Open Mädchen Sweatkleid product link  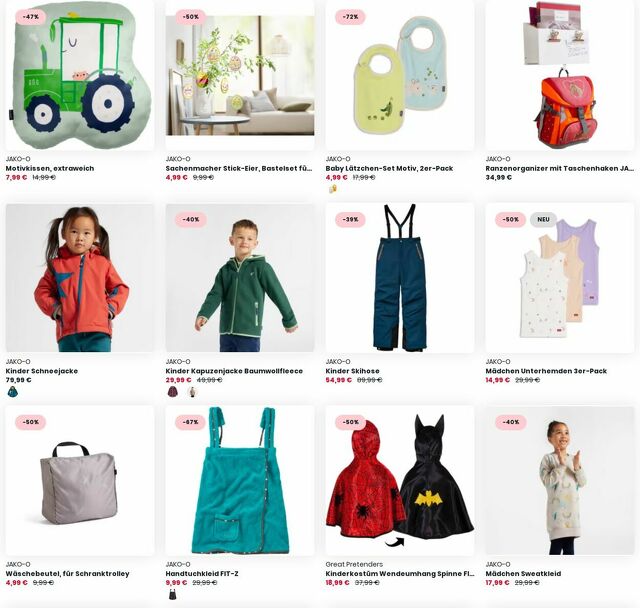tap(523, 573)
